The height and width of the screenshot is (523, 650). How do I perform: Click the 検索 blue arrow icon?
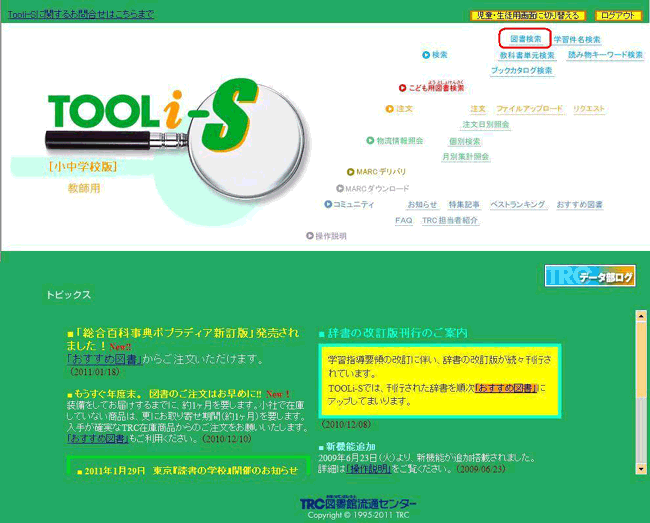pos(426,55)
